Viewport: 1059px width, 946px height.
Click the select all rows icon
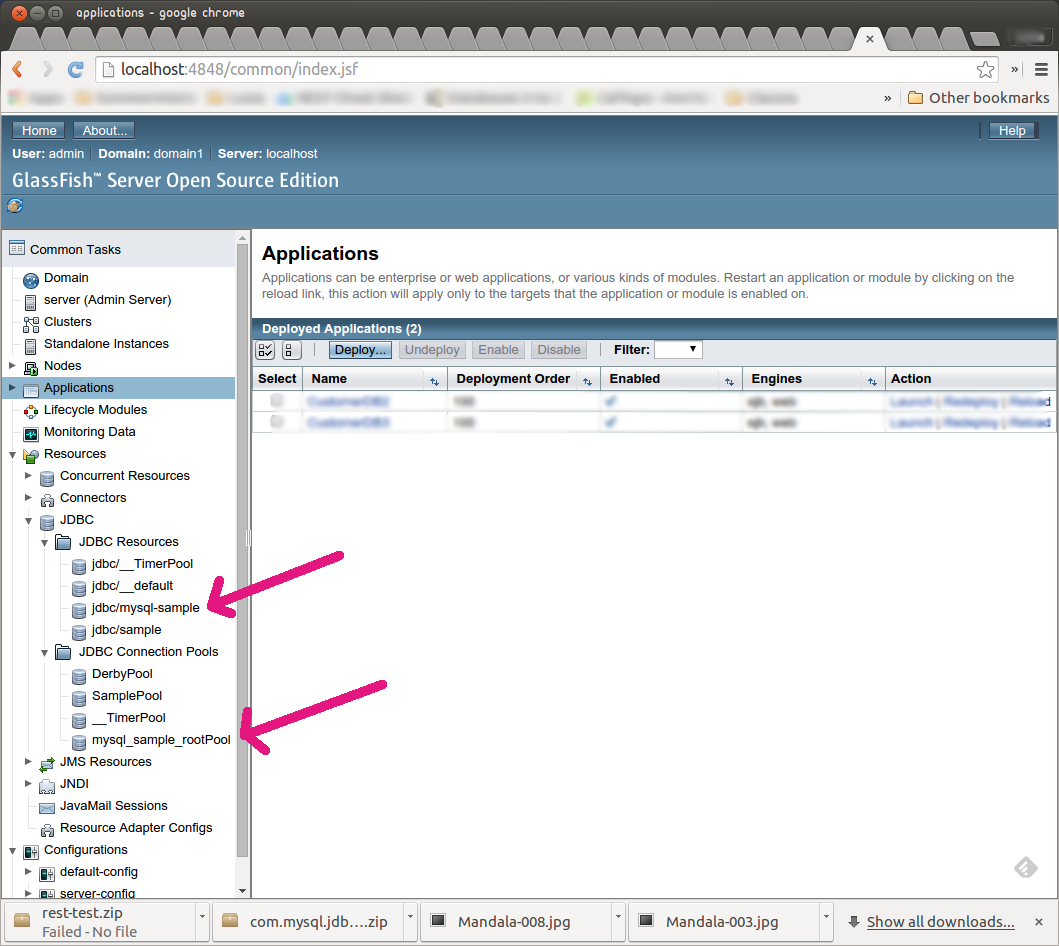[265, 350]
